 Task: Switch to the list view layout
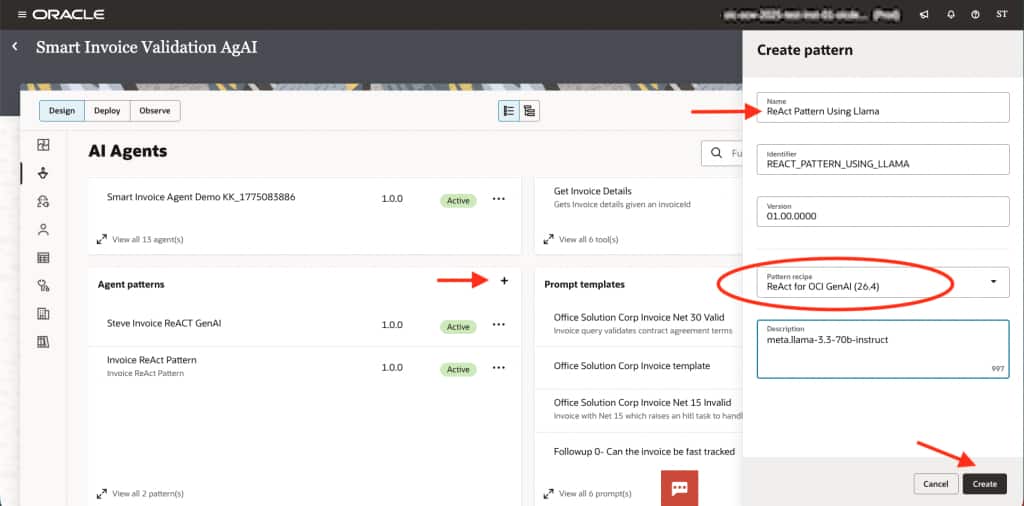[509, 111]
